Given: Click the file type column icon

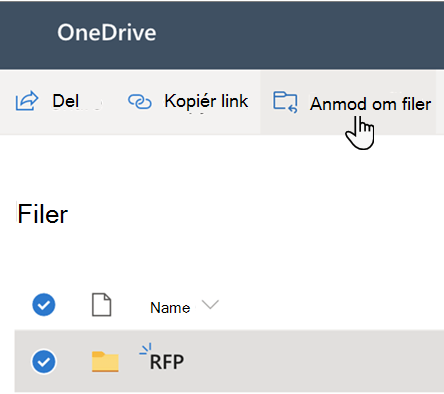Looking at the screenshot, I should point(101,305).
